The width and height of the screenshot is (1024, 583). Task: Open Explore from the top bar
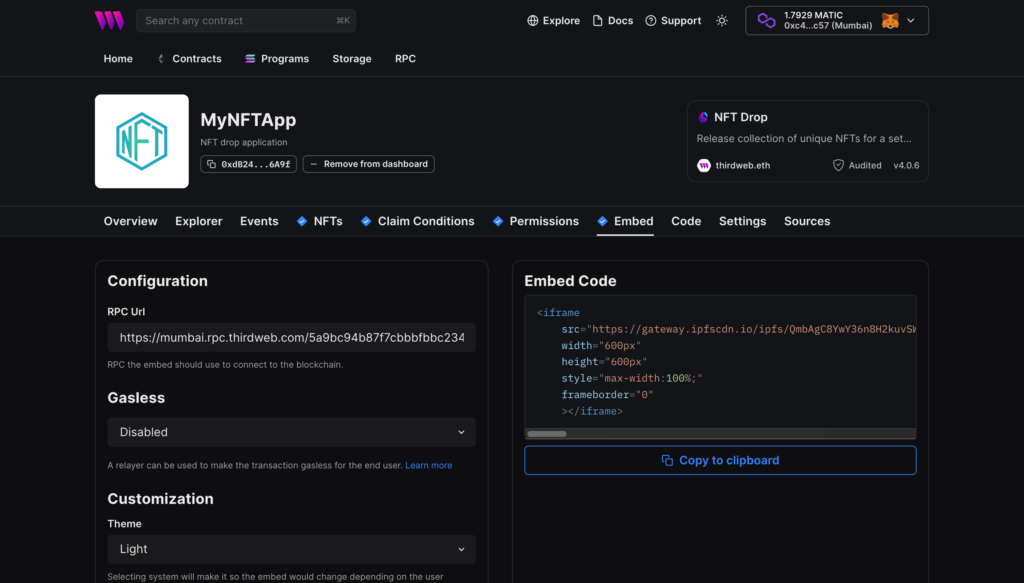[x=553, y=21]
